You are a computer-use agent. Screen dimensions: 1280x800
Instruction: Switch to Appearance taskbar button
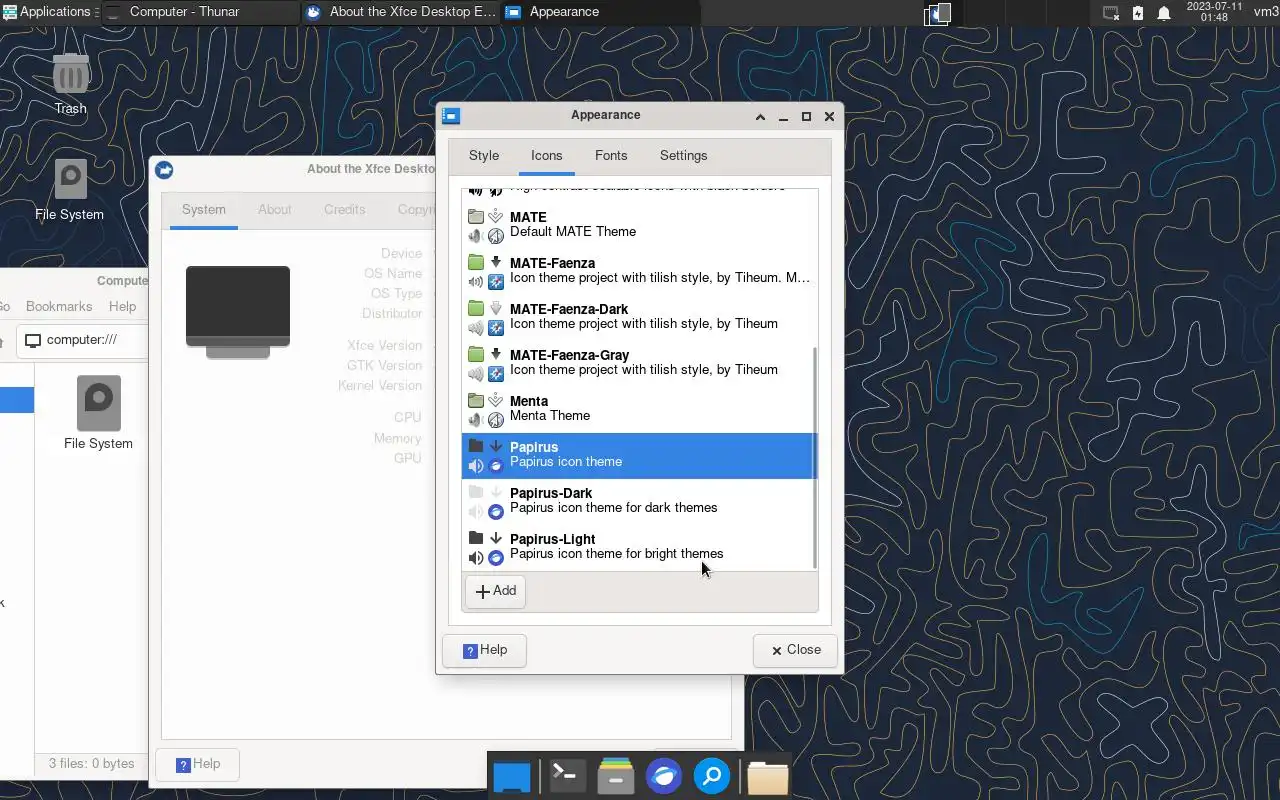click(x=600, y=12)
